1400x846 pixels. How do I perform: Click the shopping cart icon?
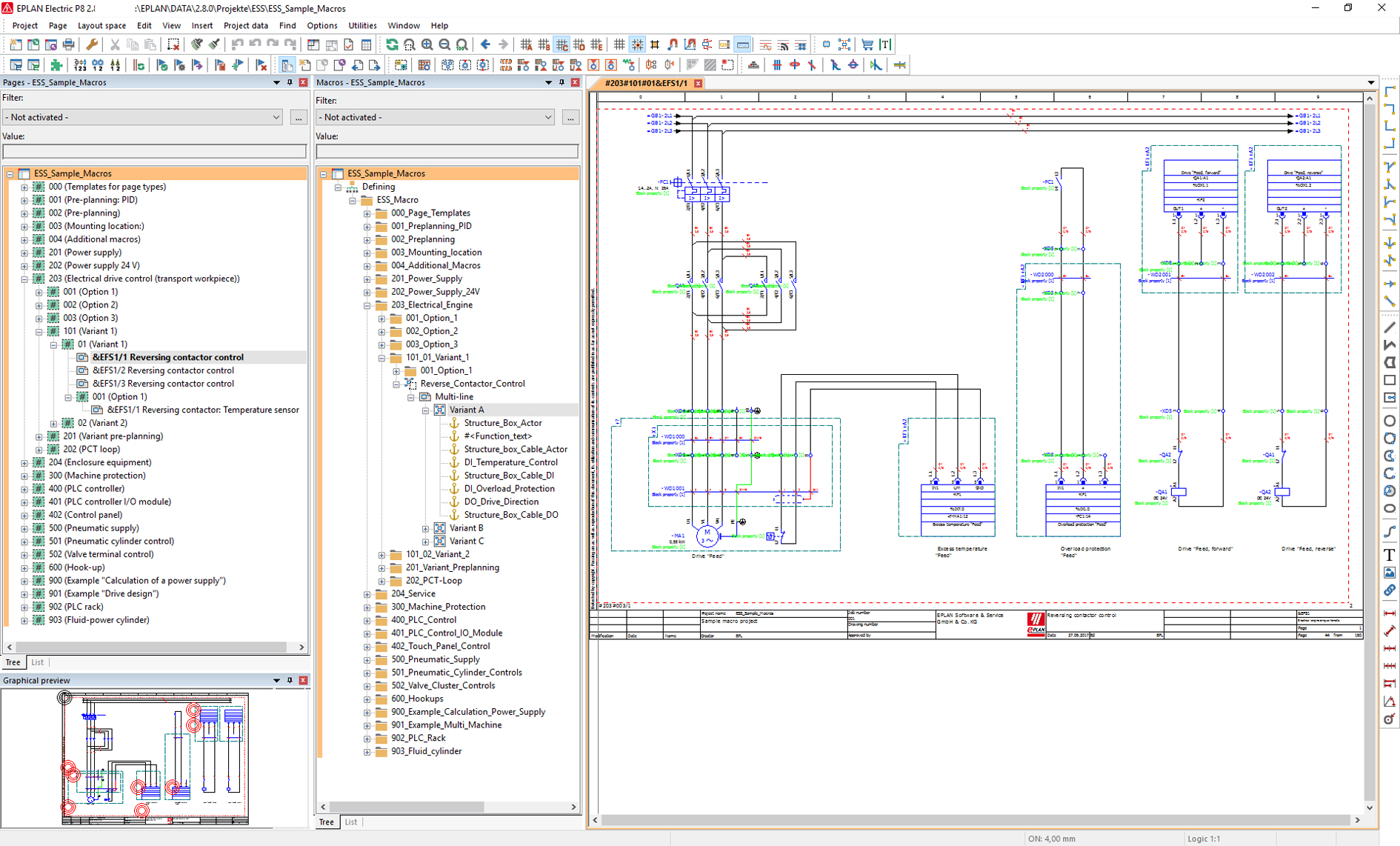click(867, 45)
